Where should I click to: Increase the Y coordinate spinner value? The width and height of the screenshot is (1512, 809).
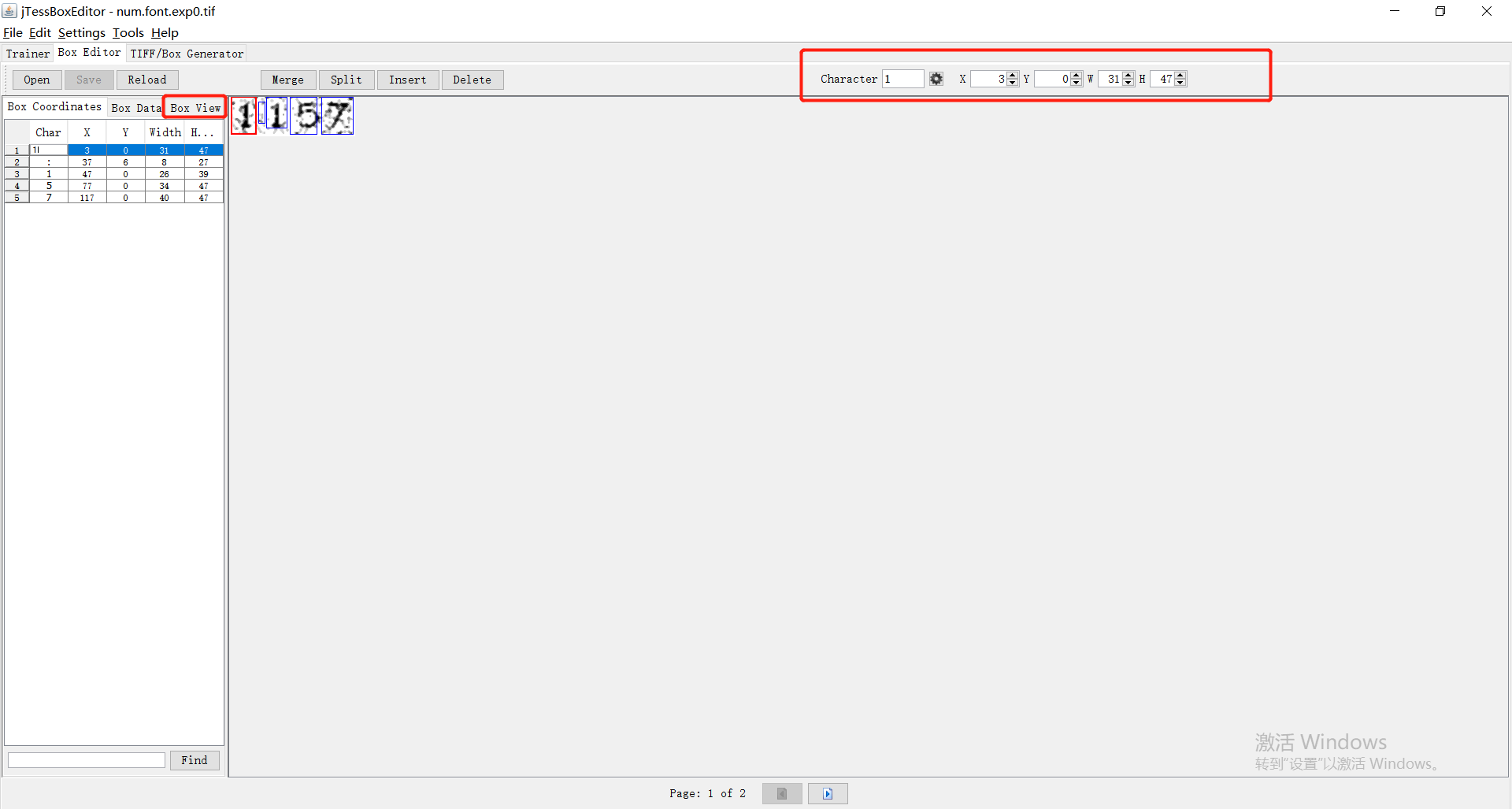1077,75
